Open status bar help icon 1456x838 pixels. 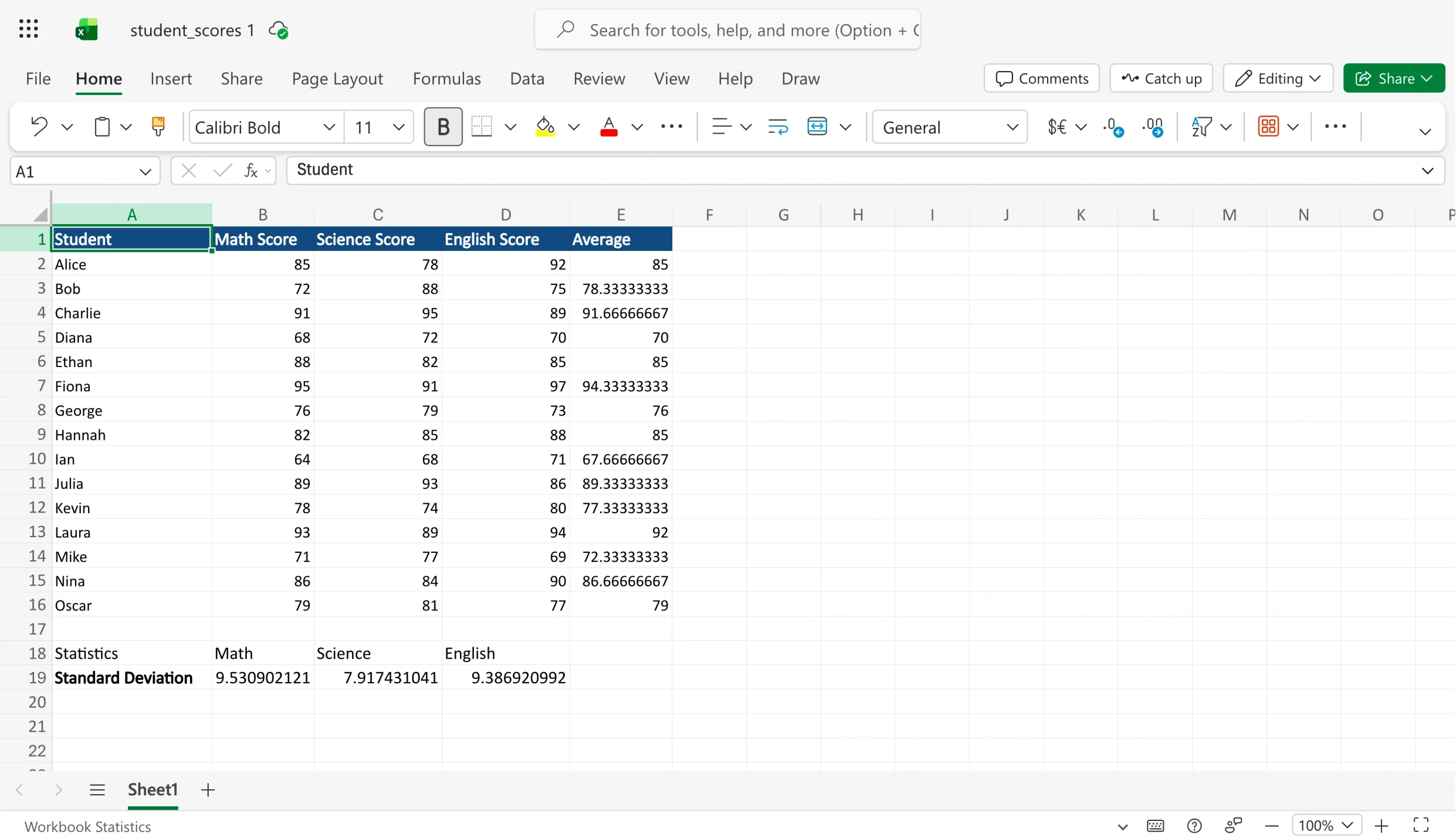click(1194, 826)
